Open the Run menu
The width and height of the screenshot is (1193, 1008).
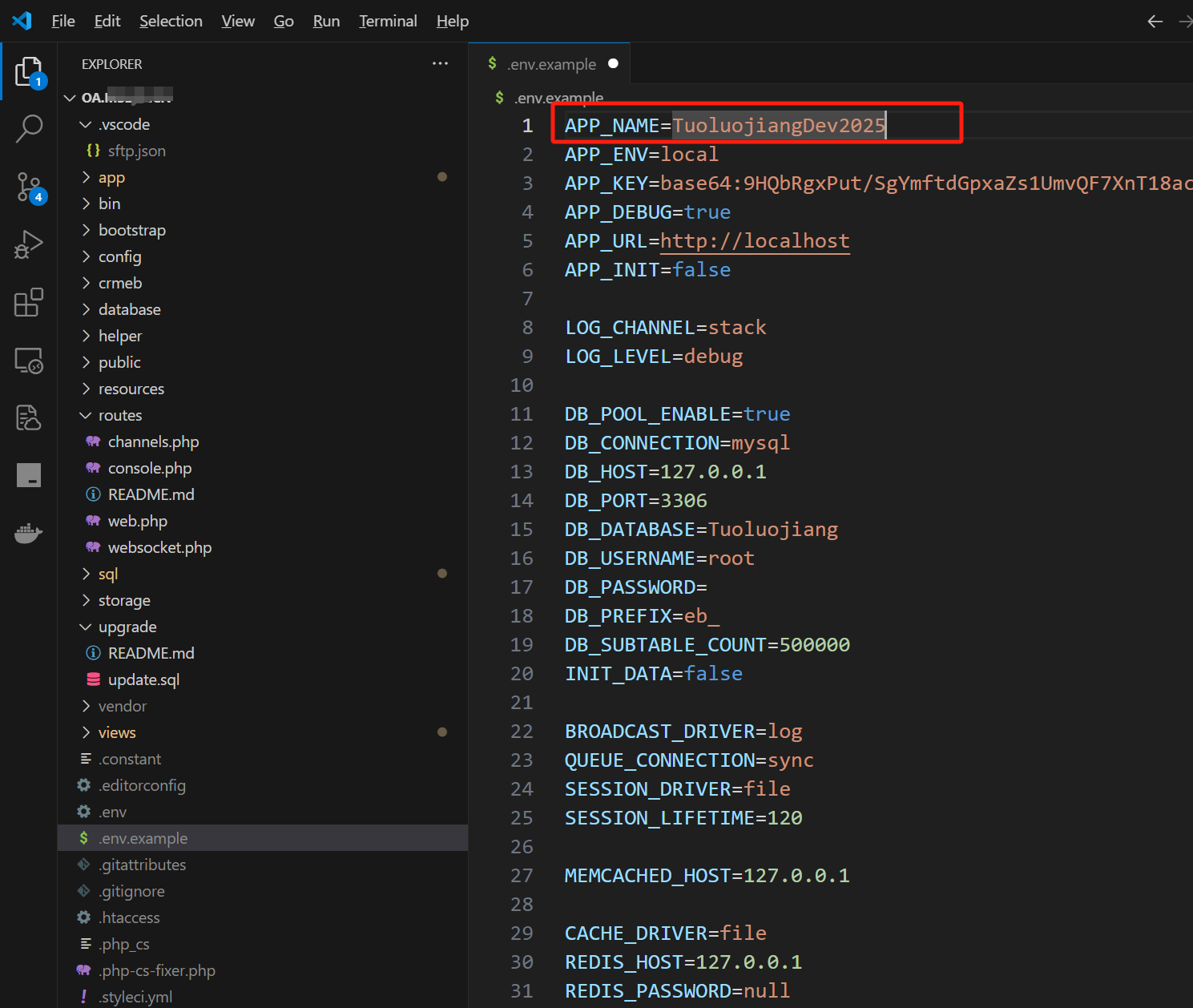[x=326, y=21]
